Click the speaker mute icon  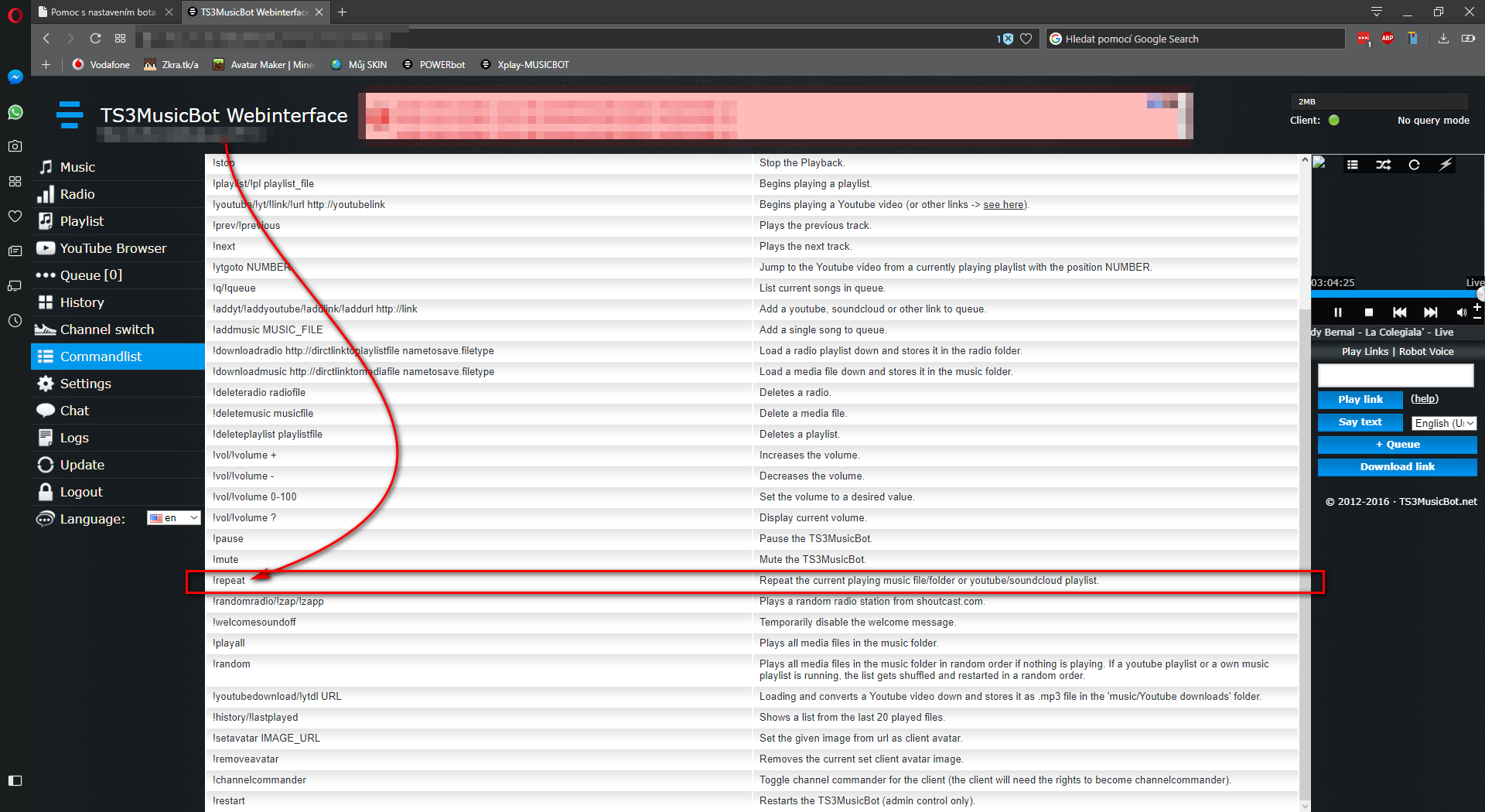1461,312
